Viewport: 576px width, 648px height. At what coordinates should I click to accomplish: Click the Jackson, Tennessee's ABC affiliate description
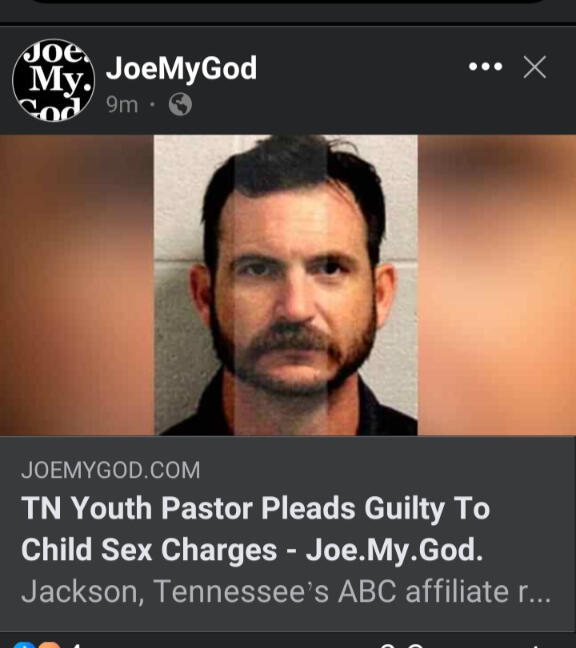coord(286,592)
